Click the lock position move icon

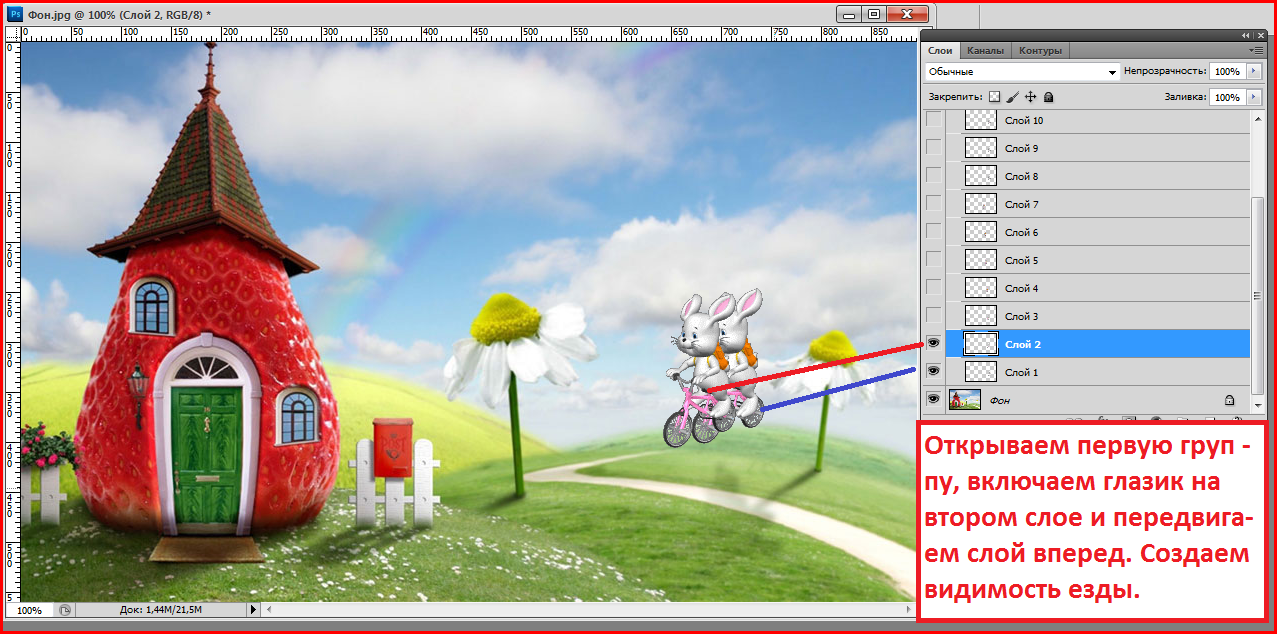click(1031, 97)
